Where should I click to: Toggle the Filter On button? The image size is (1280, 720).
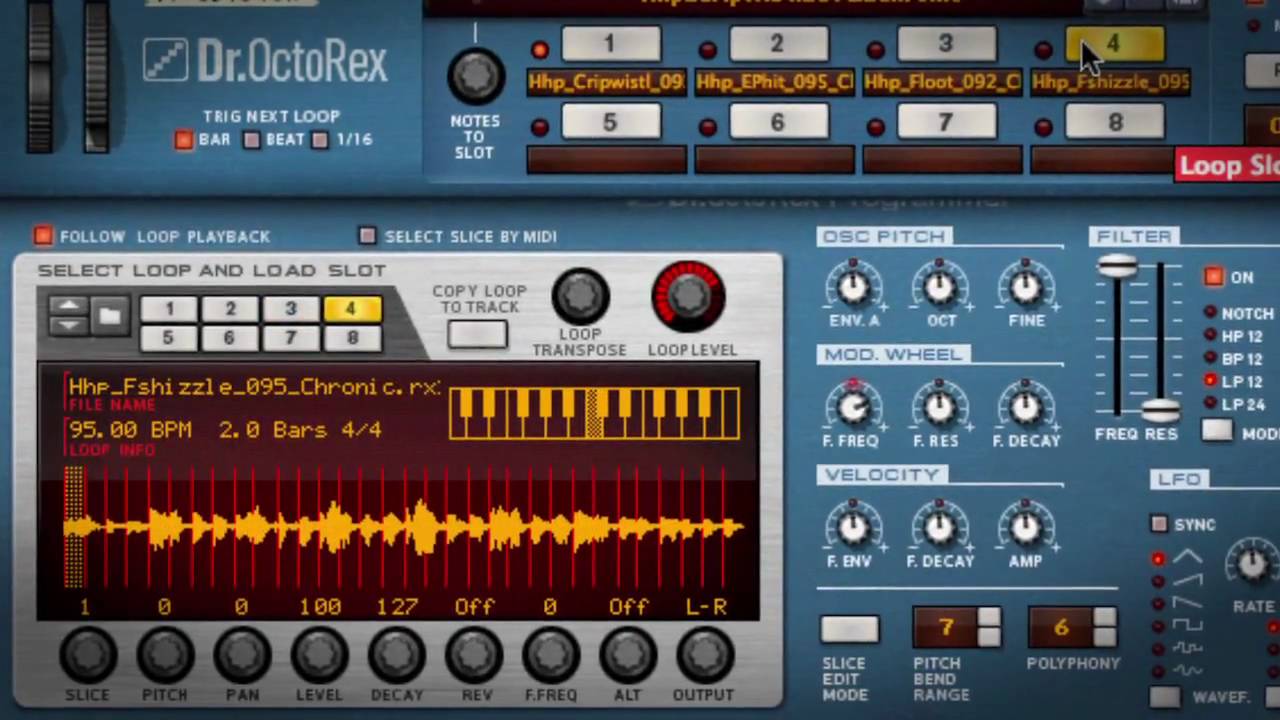[1214, 277]
